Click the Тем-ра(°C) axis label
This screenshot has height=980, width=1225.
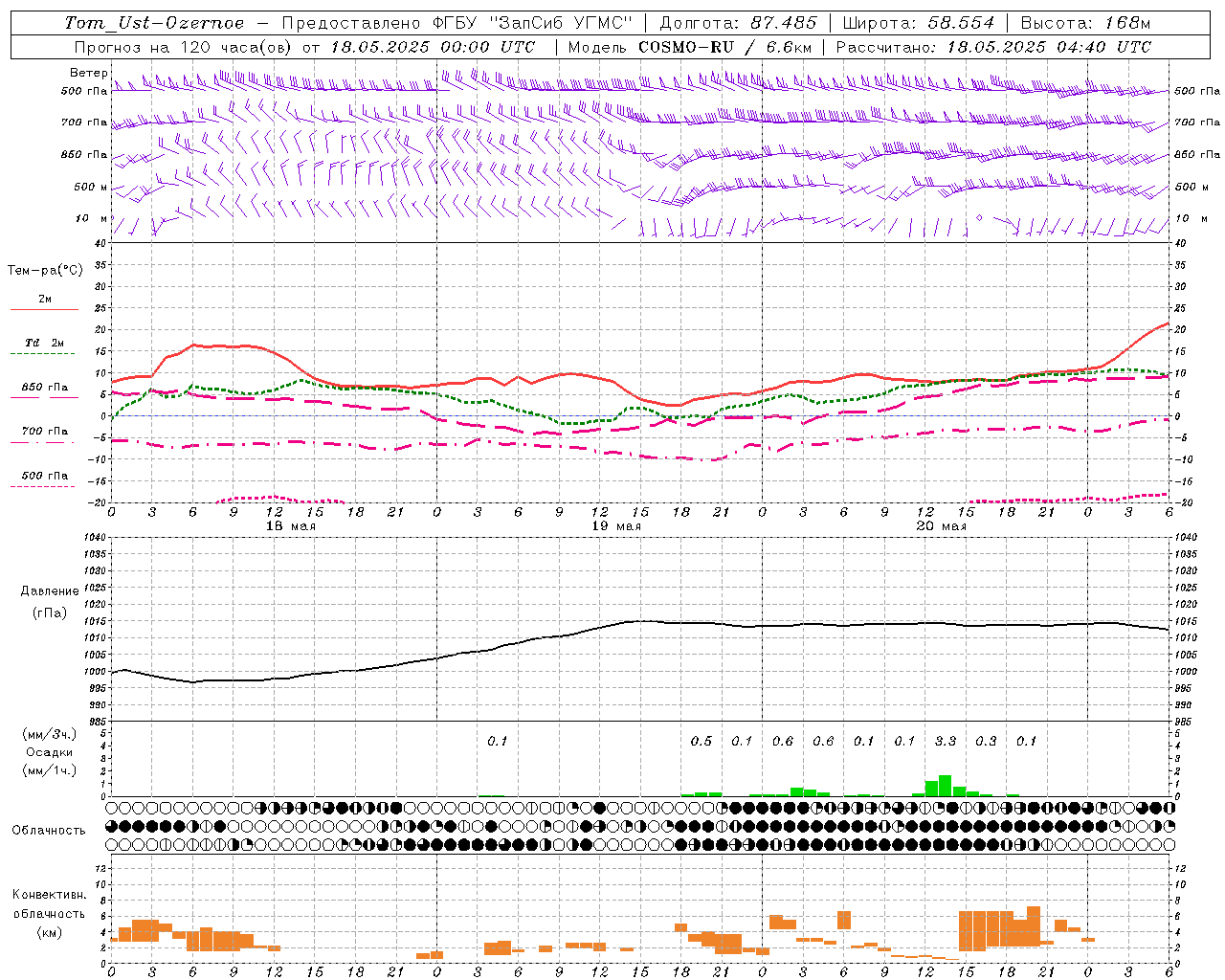[x=45, y=271]
